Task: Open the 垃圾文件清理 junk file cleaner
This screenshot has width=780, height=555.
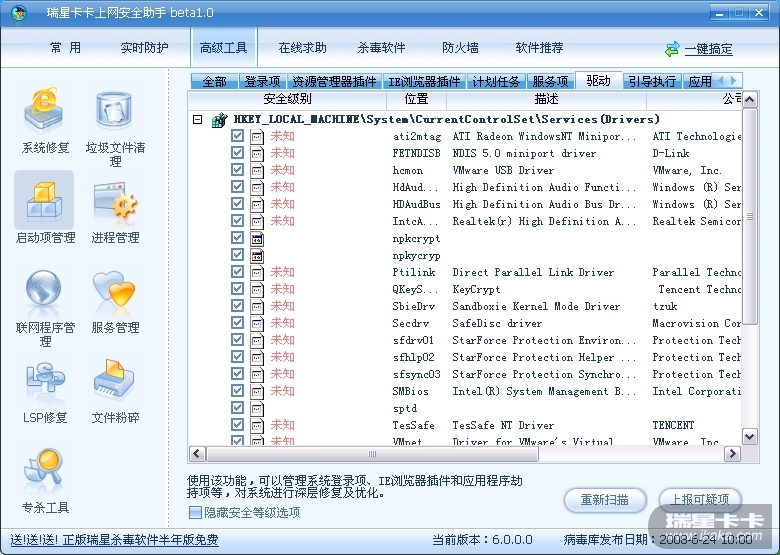Action: click(x=115, y=128)
